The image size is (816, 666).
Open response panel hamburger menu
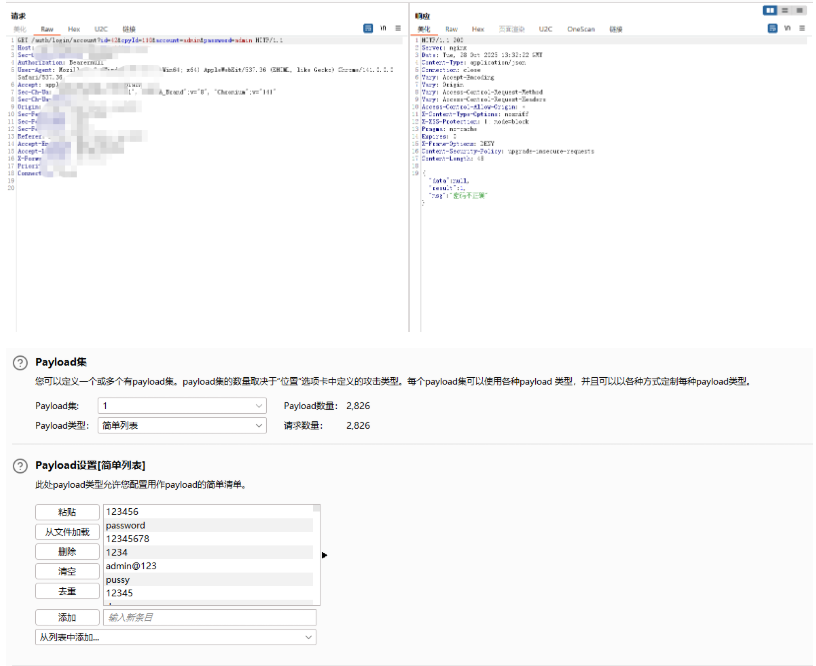pos(802,28)
